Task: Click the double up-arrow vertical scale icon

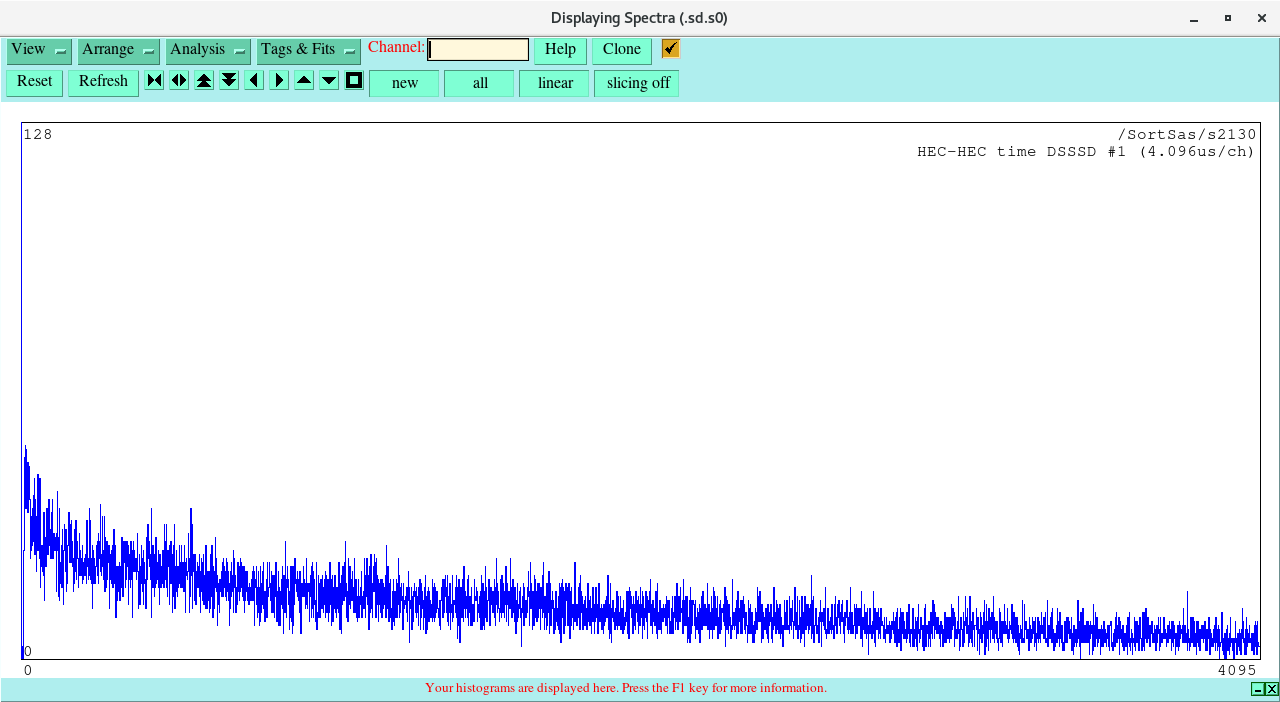Action: (204, 80)
